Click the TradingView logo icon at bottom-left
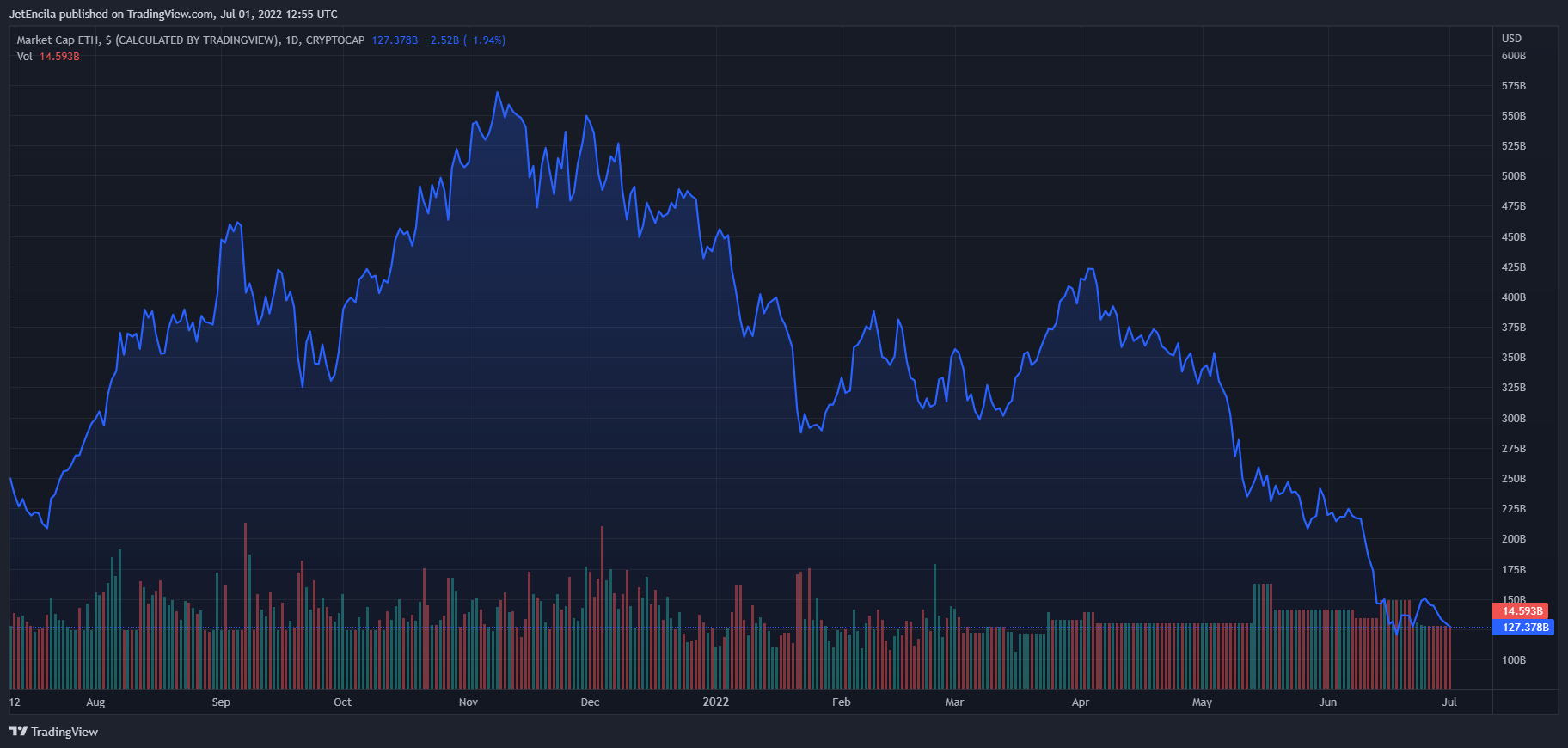The image size is (1568, 748). [x=18, y=732]
